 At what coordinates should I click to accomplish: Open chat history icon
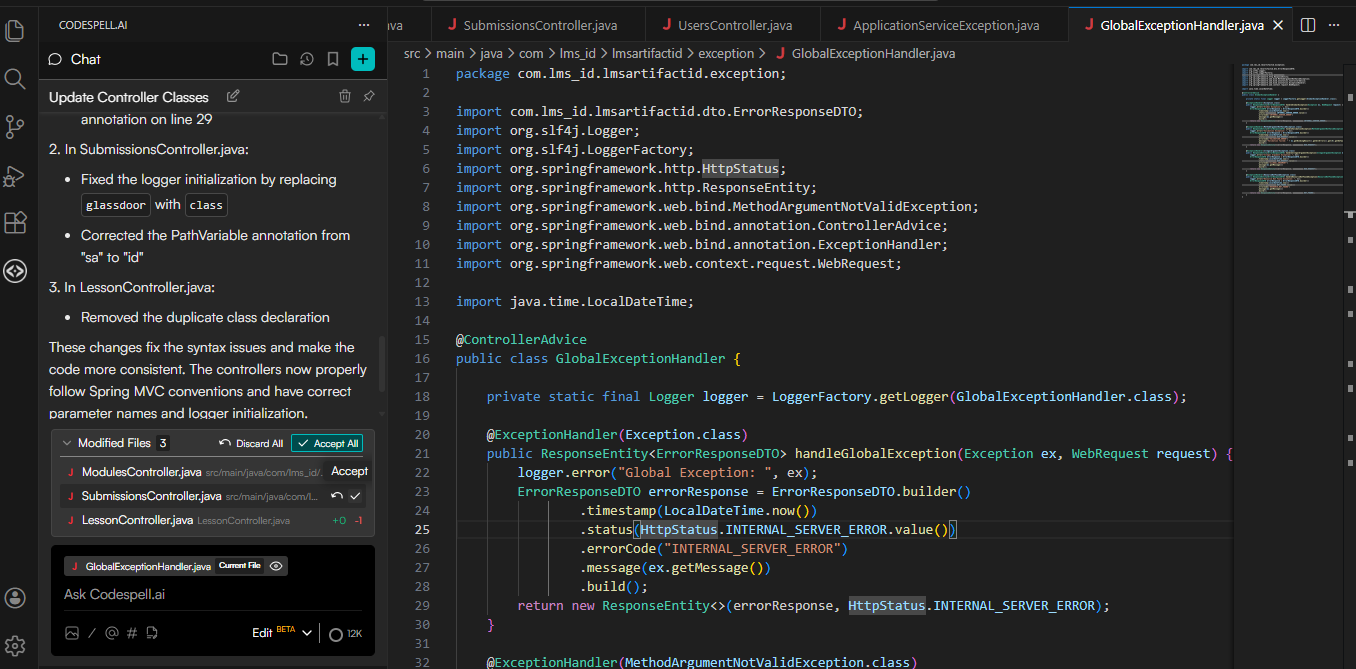[x=307, y=59]
